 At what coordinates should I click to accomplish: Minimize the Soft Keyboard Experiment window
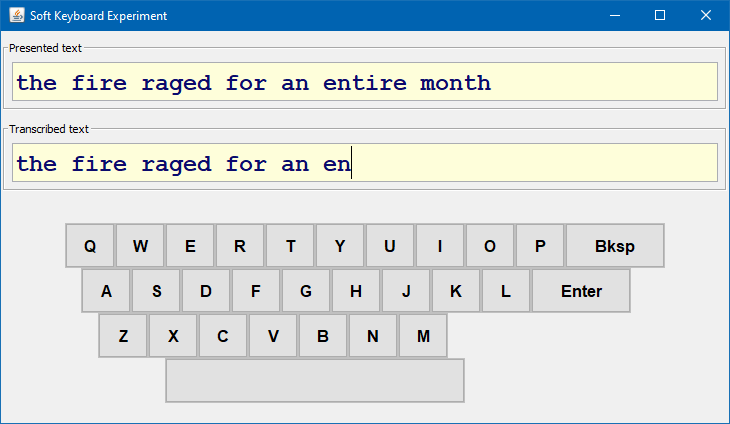click(x=615, y=15)
